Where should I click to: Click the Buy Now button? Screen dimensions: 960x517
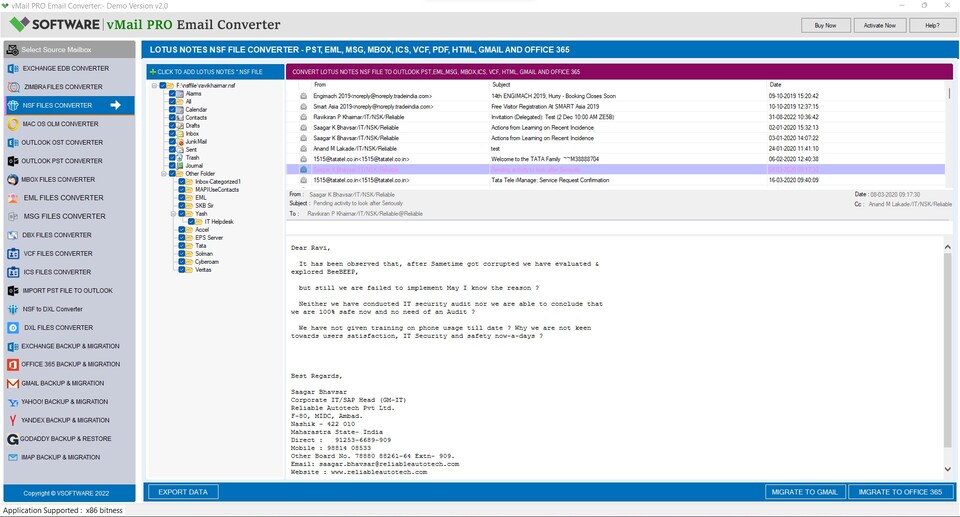coord(826,25)
